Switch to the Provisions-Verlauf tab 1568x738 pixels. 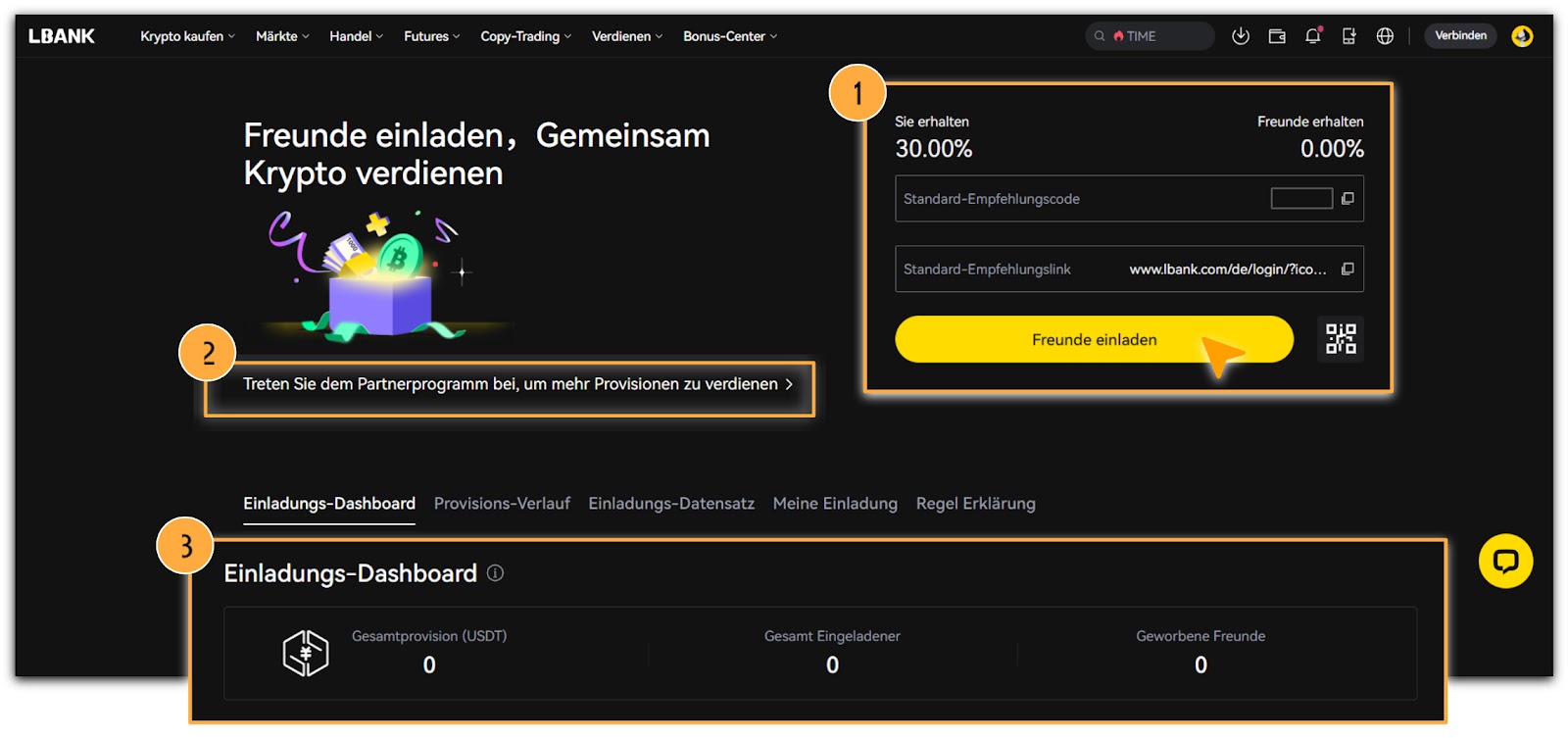[x=502, y=504]
